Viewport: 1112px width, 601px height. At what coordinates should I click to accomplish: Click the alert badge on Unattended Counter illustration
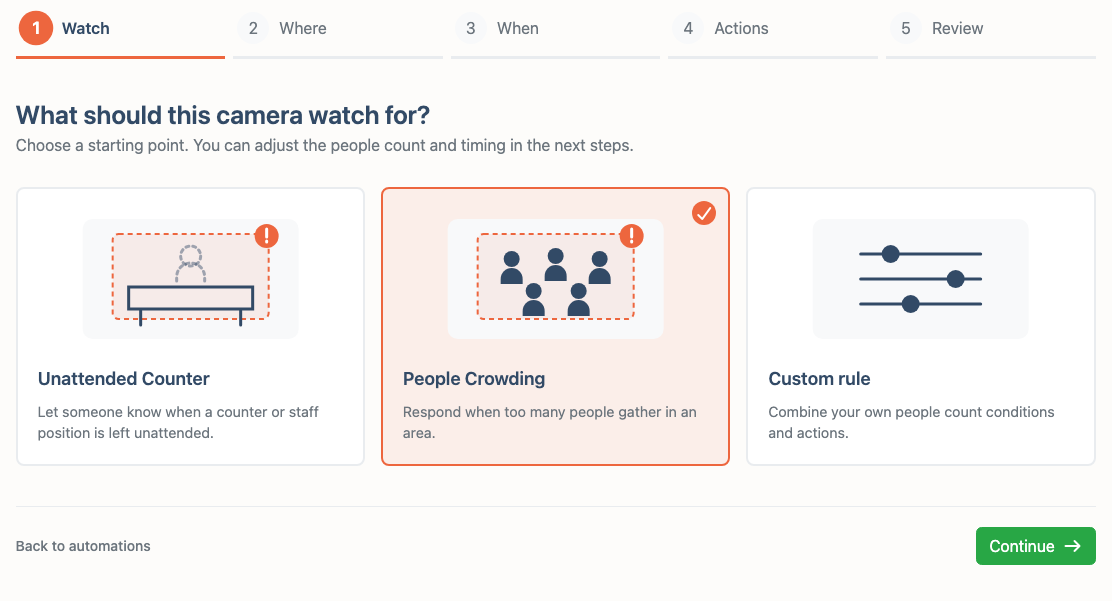coord(267,236)
